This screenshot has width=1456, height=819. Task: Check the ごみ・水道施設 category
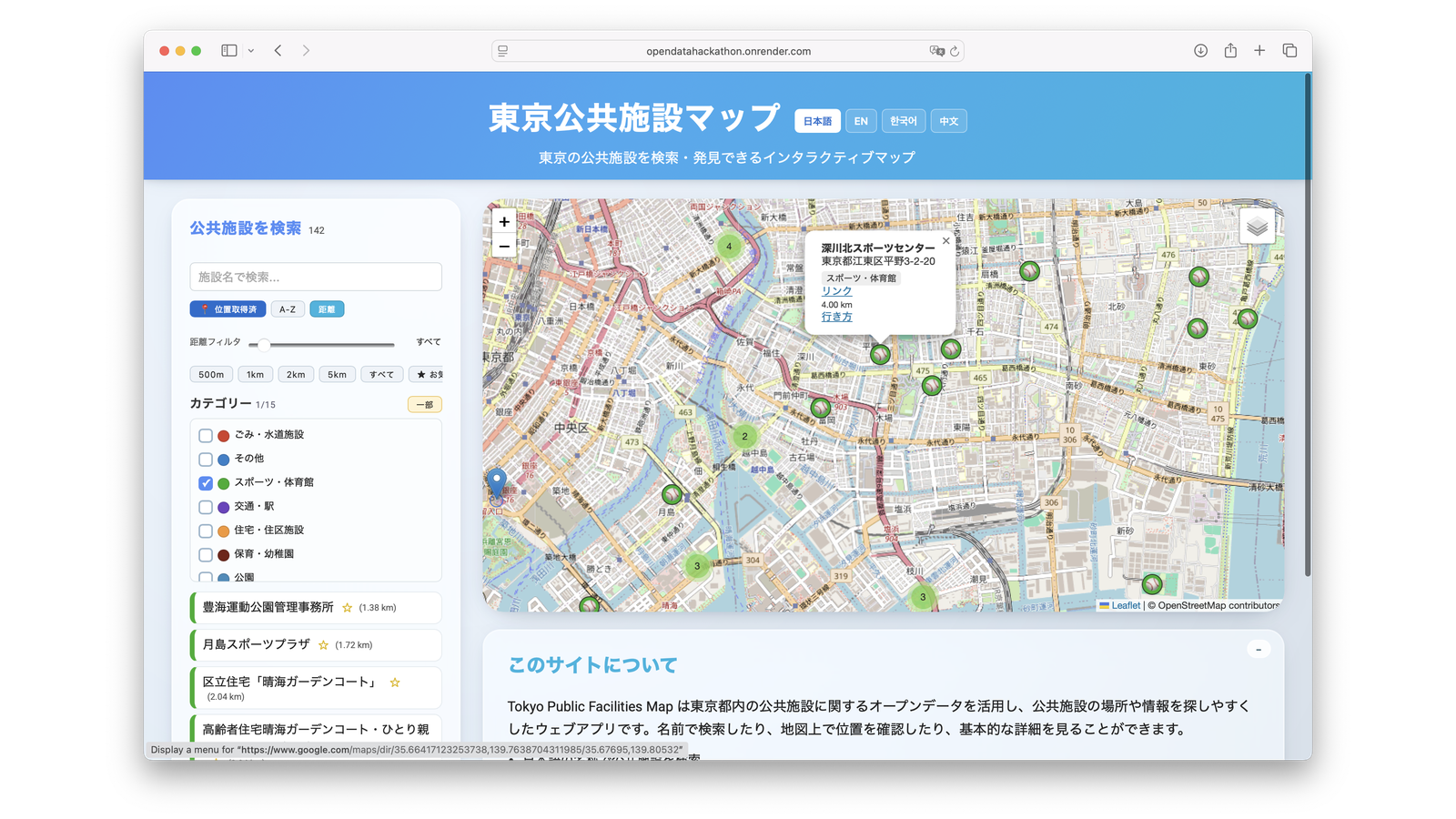point(206,436)
